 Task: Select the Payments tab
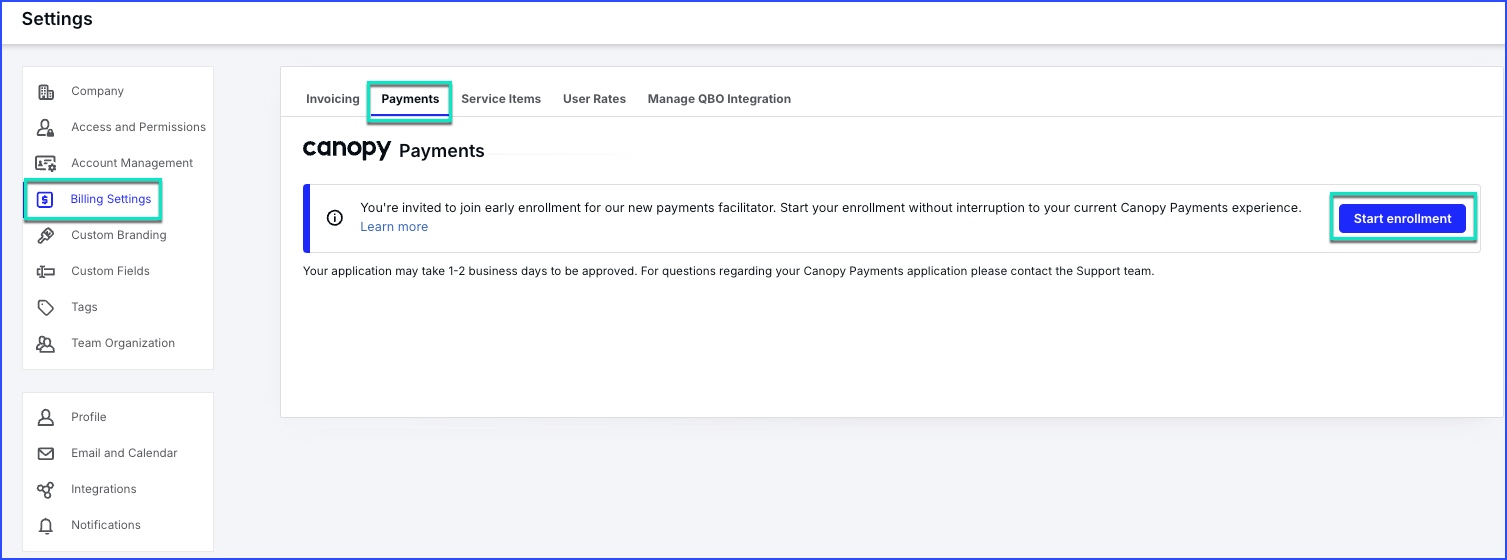410,99
